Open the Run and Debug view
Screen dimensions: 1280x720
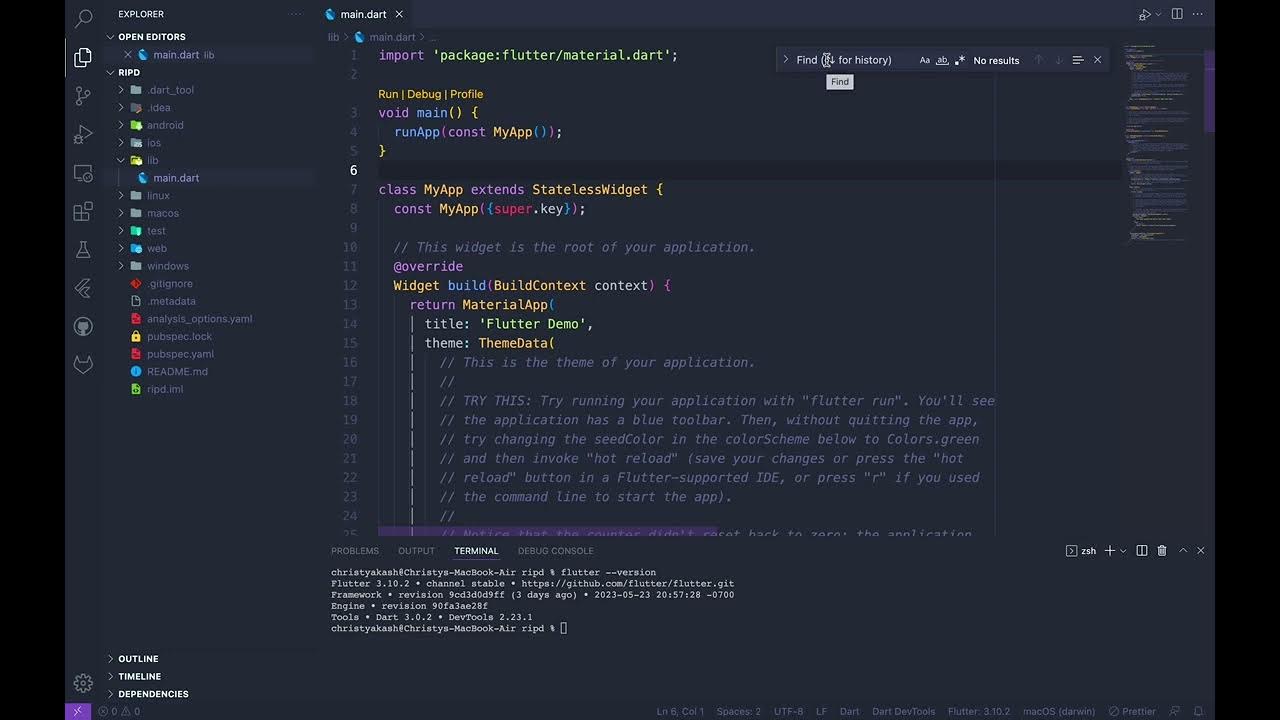pos(84,134)
